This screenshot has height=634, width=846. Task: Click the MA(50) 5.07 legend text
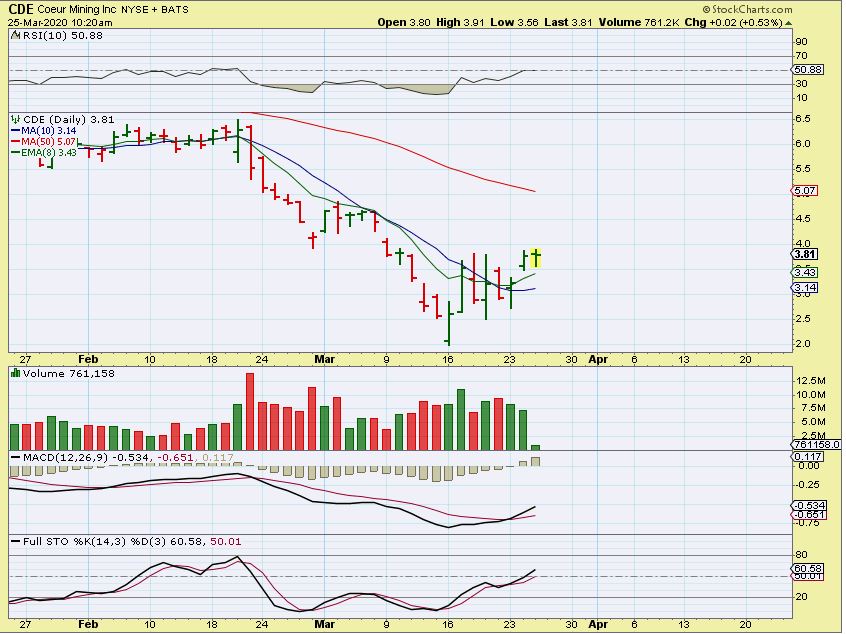coord(49,141)
